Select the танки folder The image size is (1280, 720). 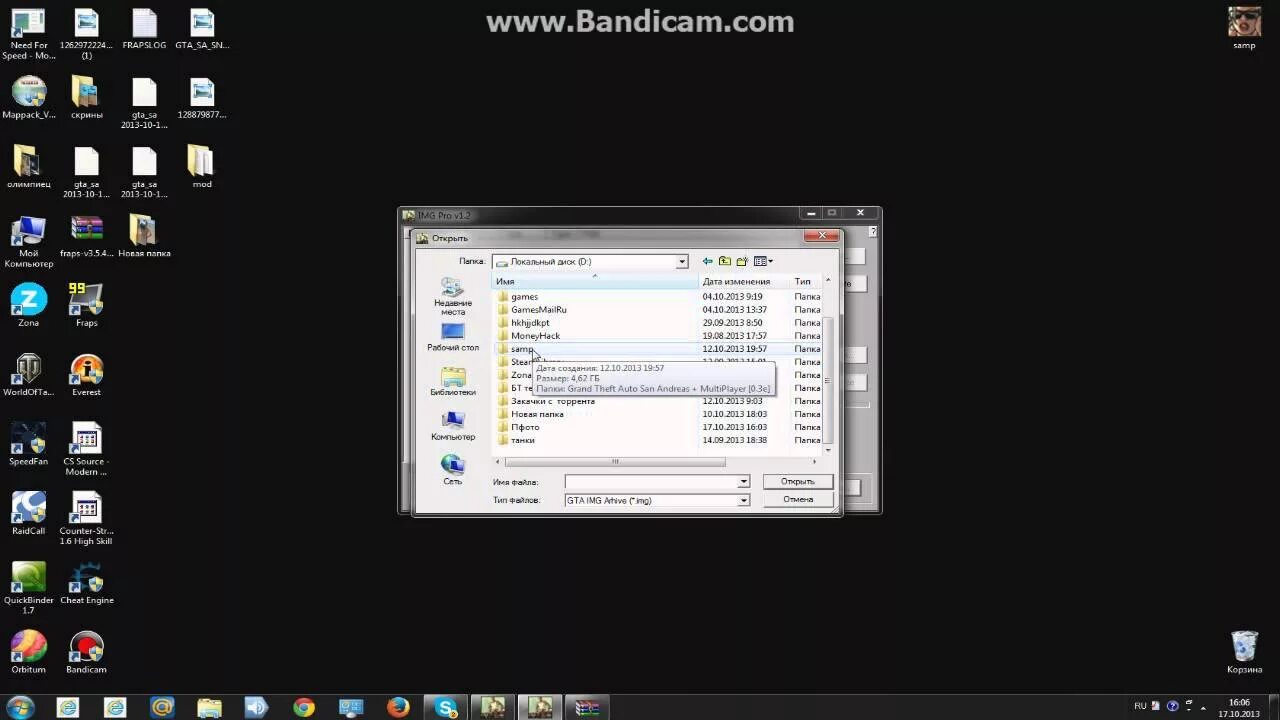click(522, 440)
